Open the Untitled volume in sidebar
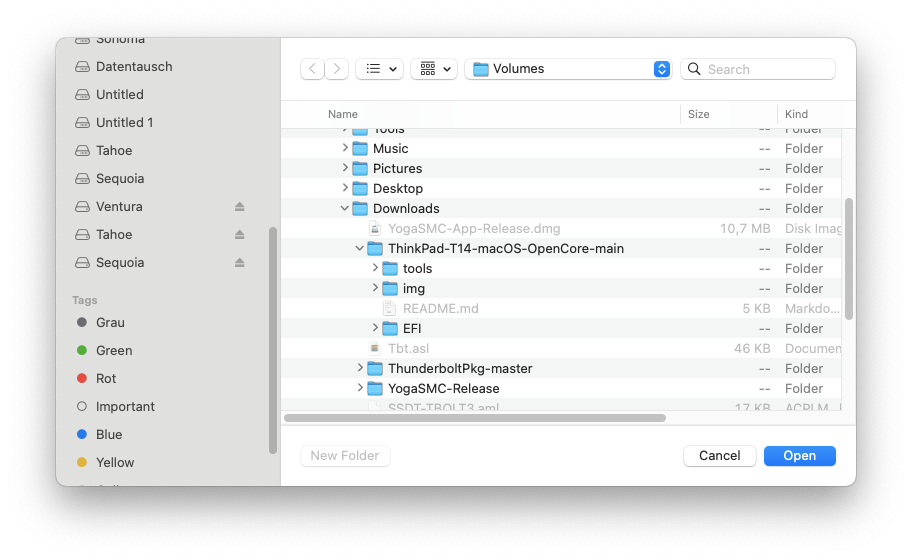This screenshot has height=560, width=912. [120, 94]
